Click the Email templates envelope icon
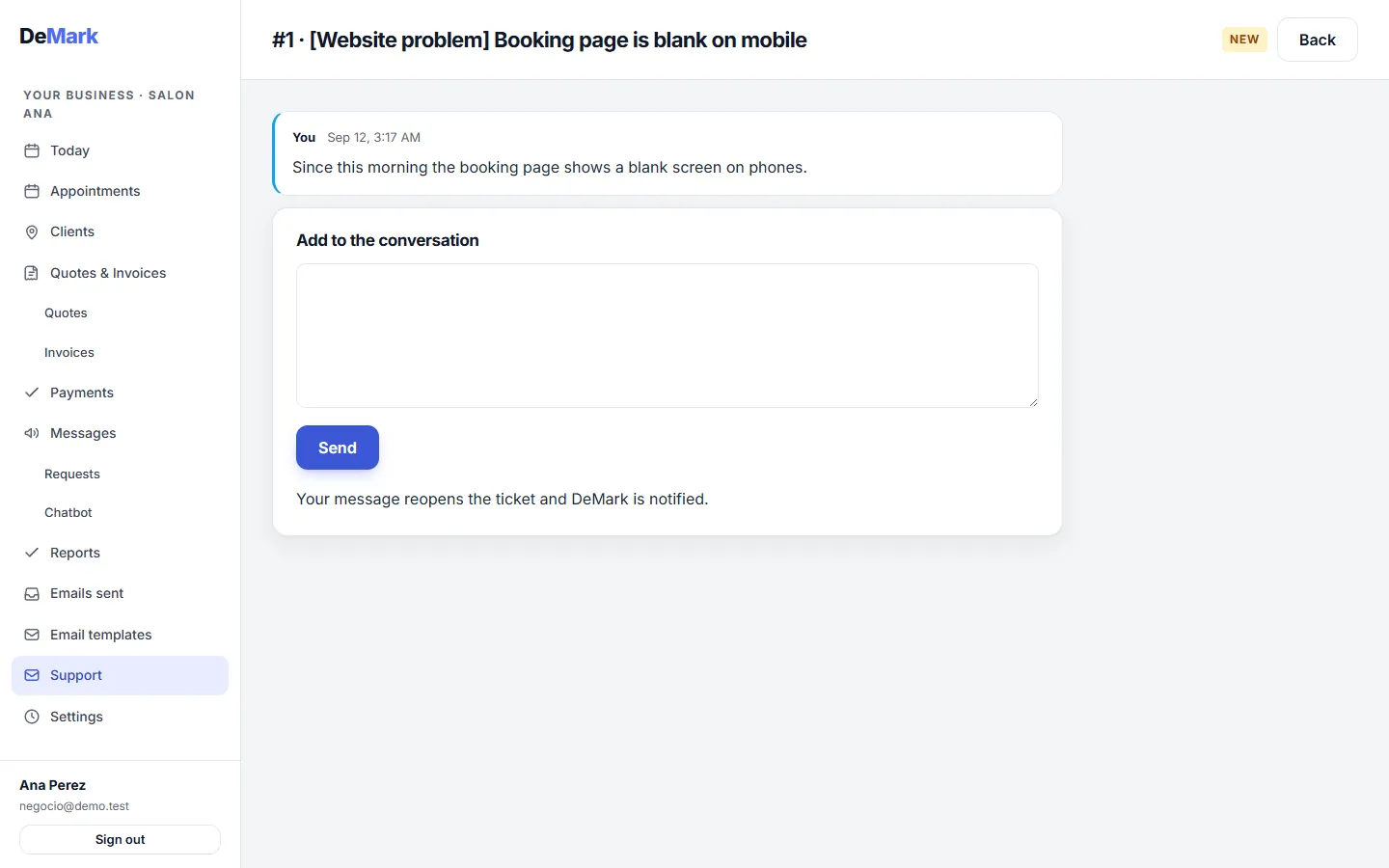 tap(32, 635)
